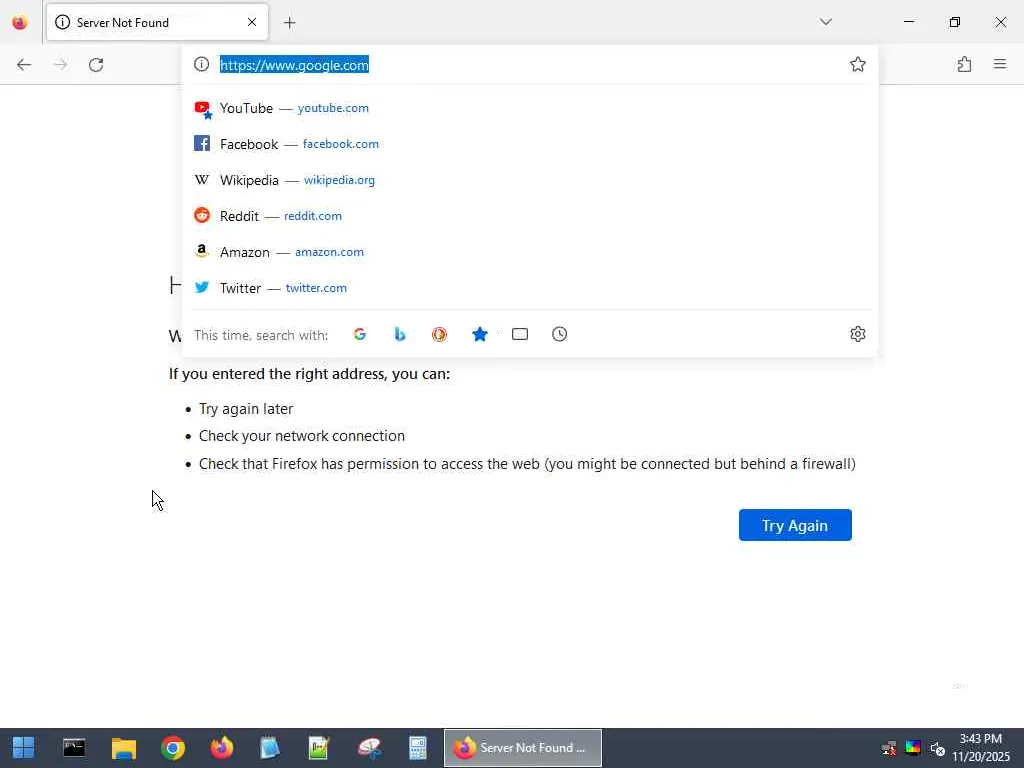The width and height of the screenshot is (1024, 768).
Task: Select the Amazon suggestion
Action: coord(530,252)
